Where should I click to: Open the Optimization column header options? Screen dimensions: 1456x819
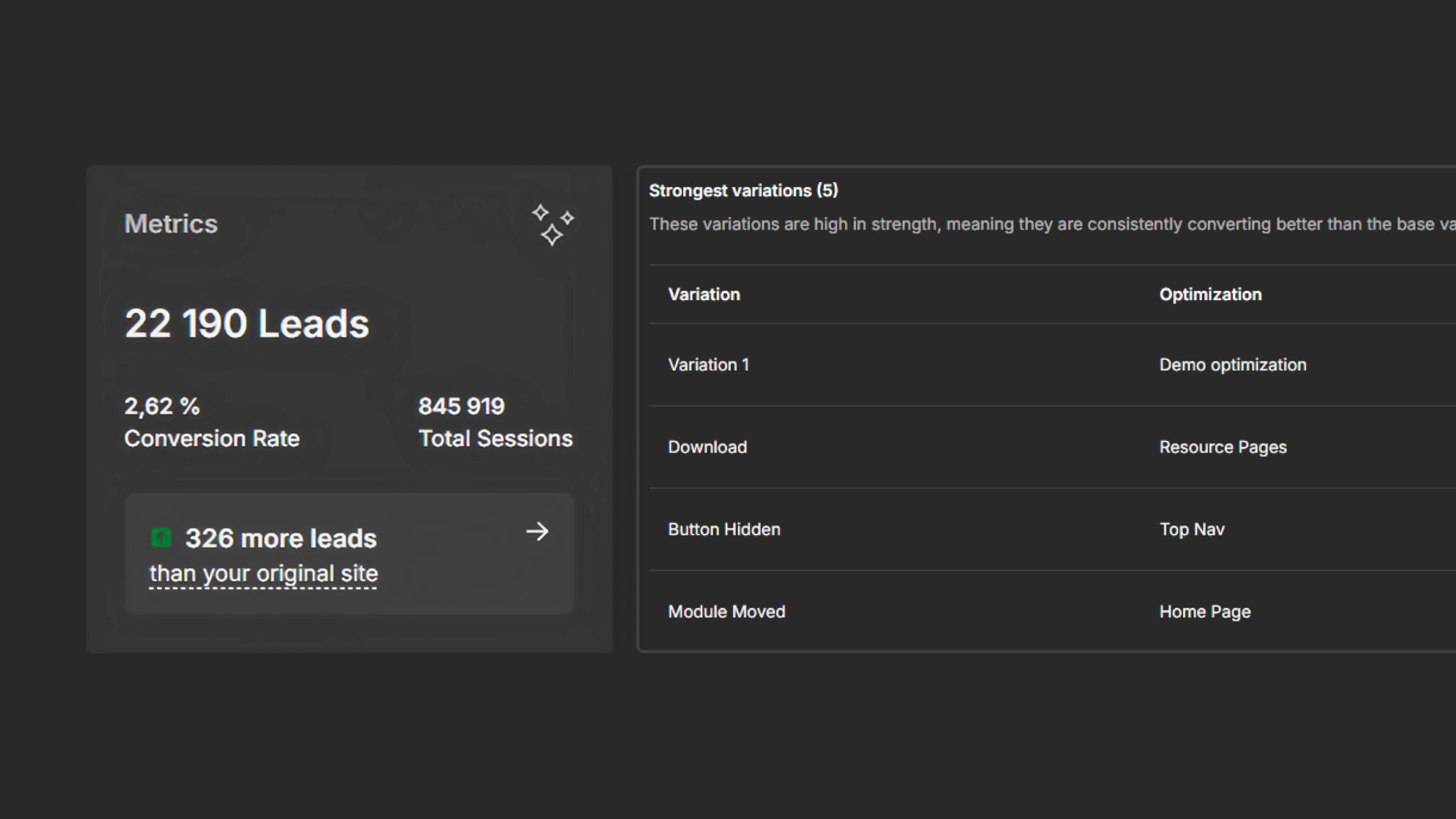point(1210,294)
